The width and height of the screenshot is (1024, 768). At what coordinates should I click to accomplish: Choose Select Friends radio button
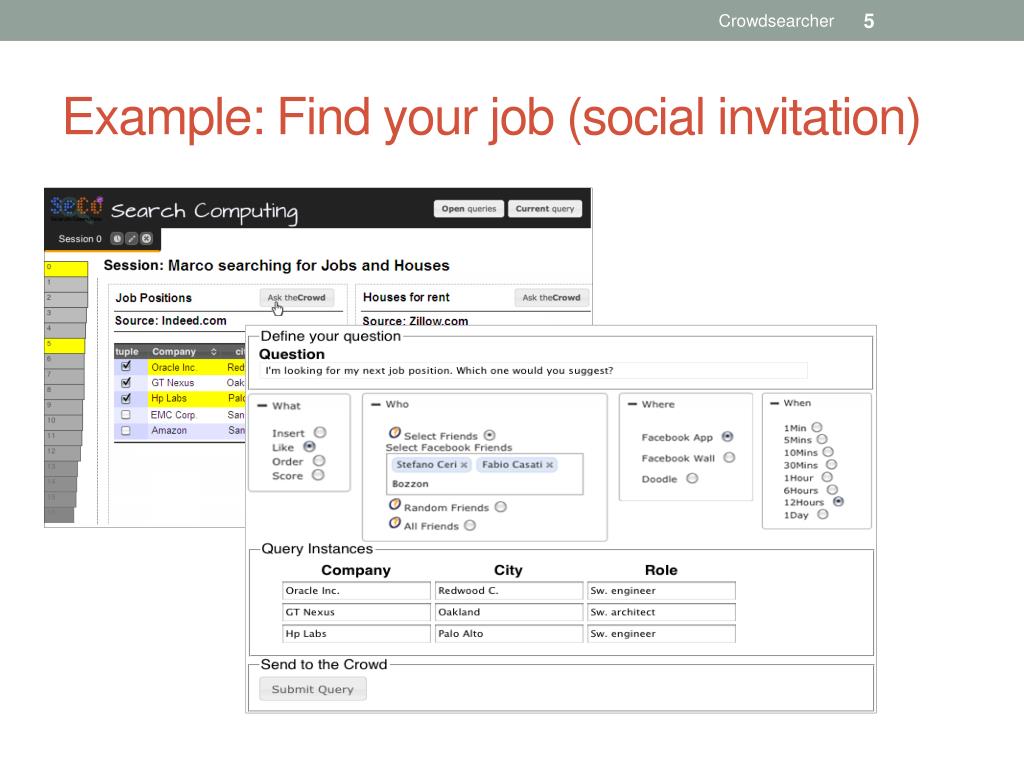490,435
